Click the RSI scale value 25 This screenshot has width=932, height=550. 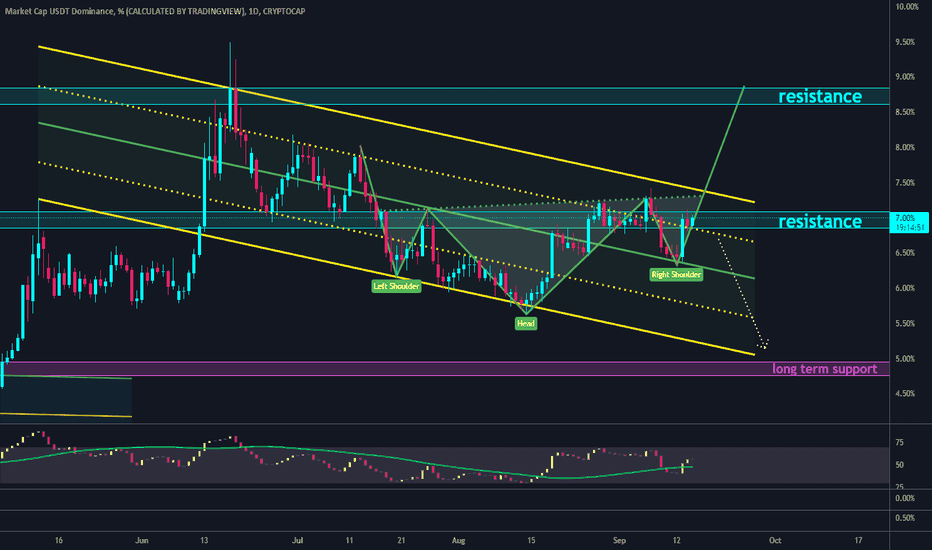[x=899, y=488]
